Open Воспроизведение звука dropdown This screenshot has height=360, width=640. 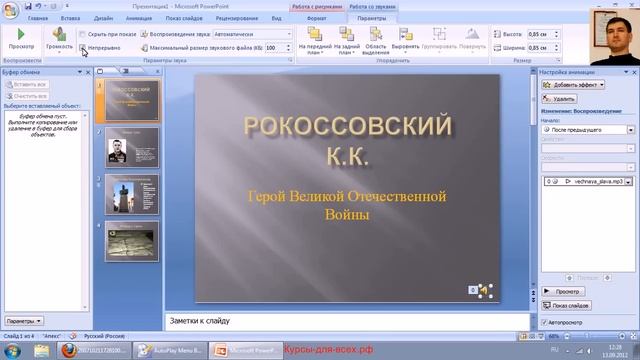click(x=289, y=34)
